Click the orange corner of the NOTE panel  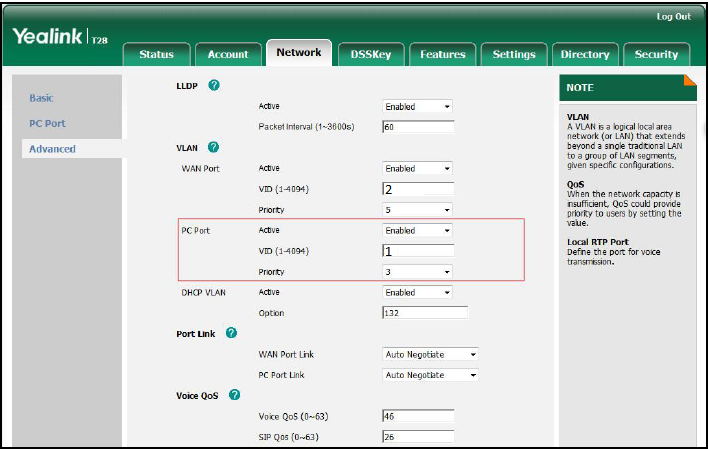tap(691, 80)
